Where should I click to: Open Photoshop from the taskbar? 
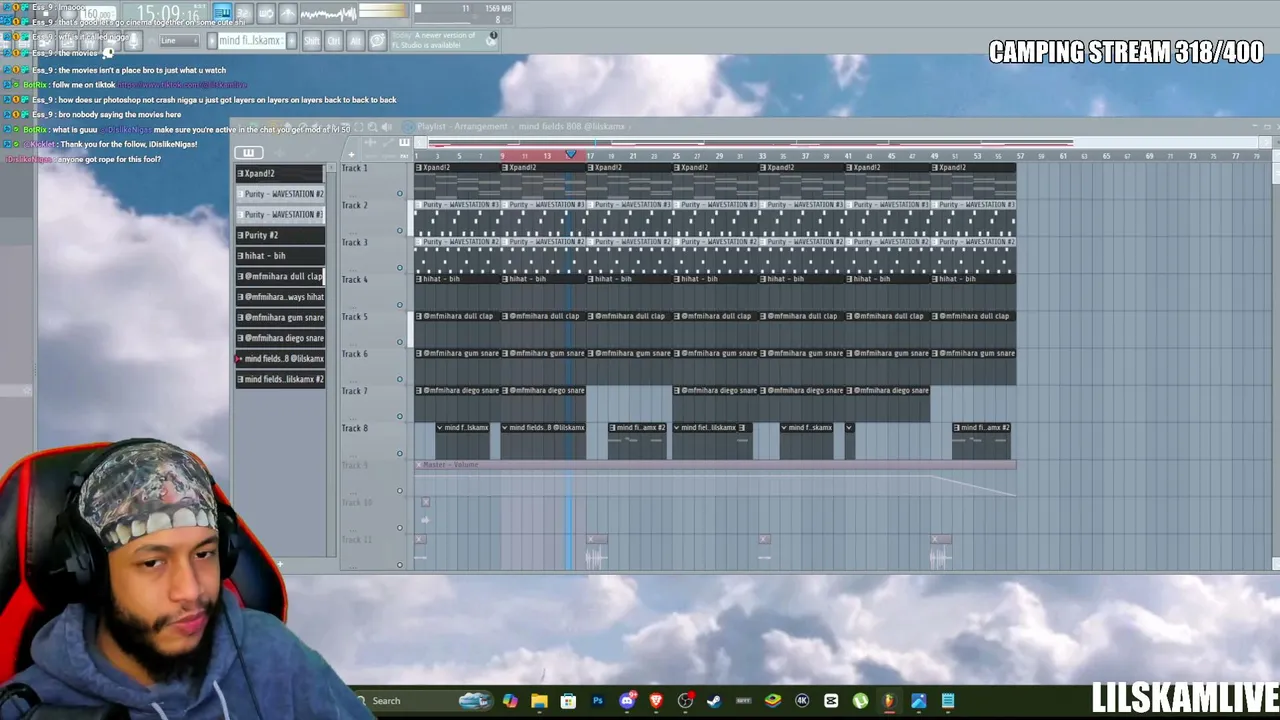pyautogui.click(x=598, y=701)
